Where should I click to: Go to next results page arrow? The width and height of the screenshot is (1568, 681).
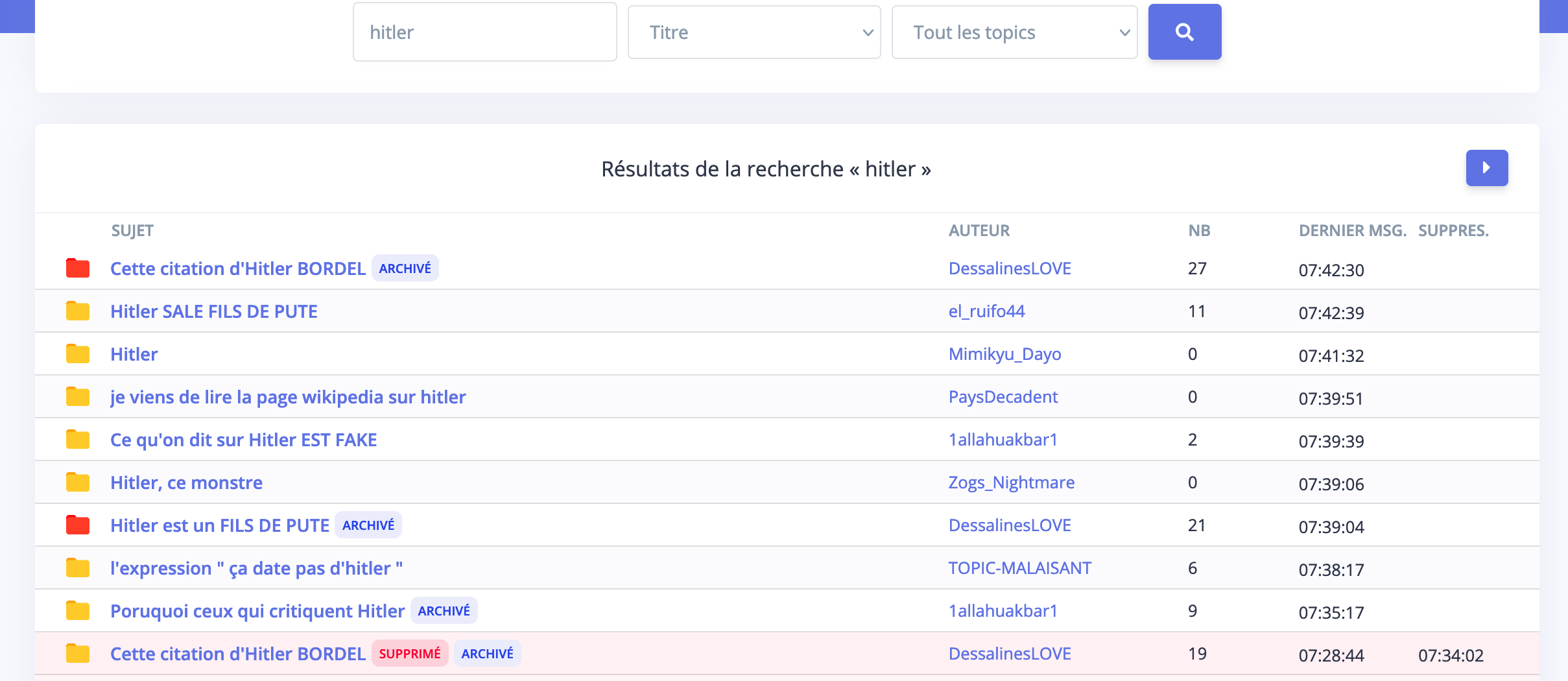(x=1487, y=168)
